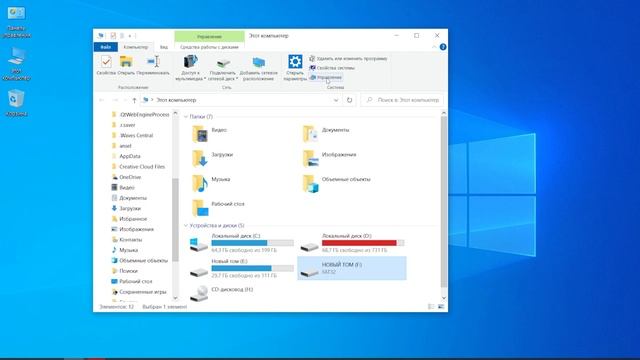Image resolution: width=640 pixels, height=360 pixels.
Task: Switch to details view in status bar
Action: (x=431, y=307)
